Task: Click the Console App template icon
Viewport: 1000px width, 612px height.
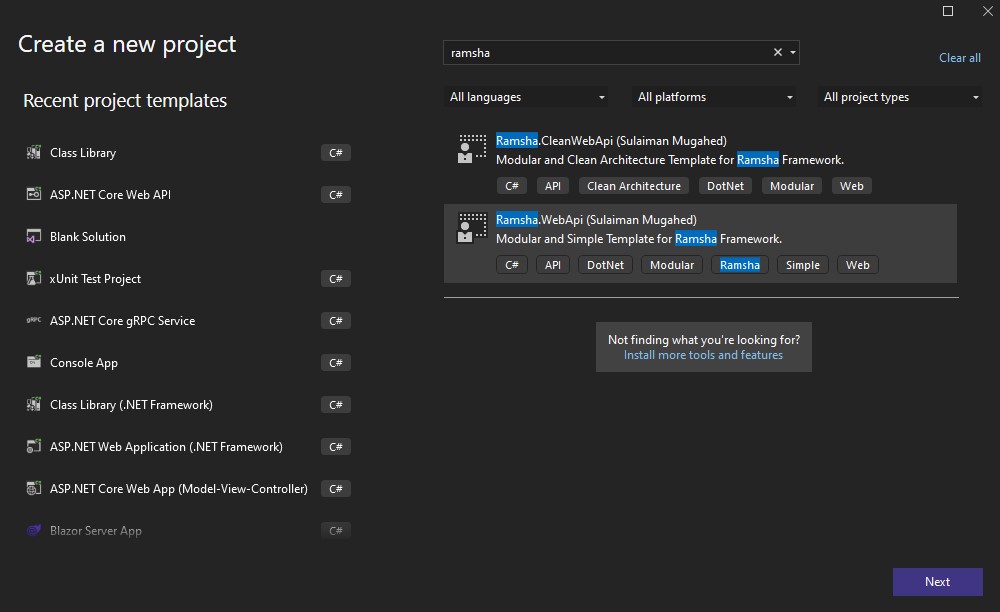Action: 33,362
